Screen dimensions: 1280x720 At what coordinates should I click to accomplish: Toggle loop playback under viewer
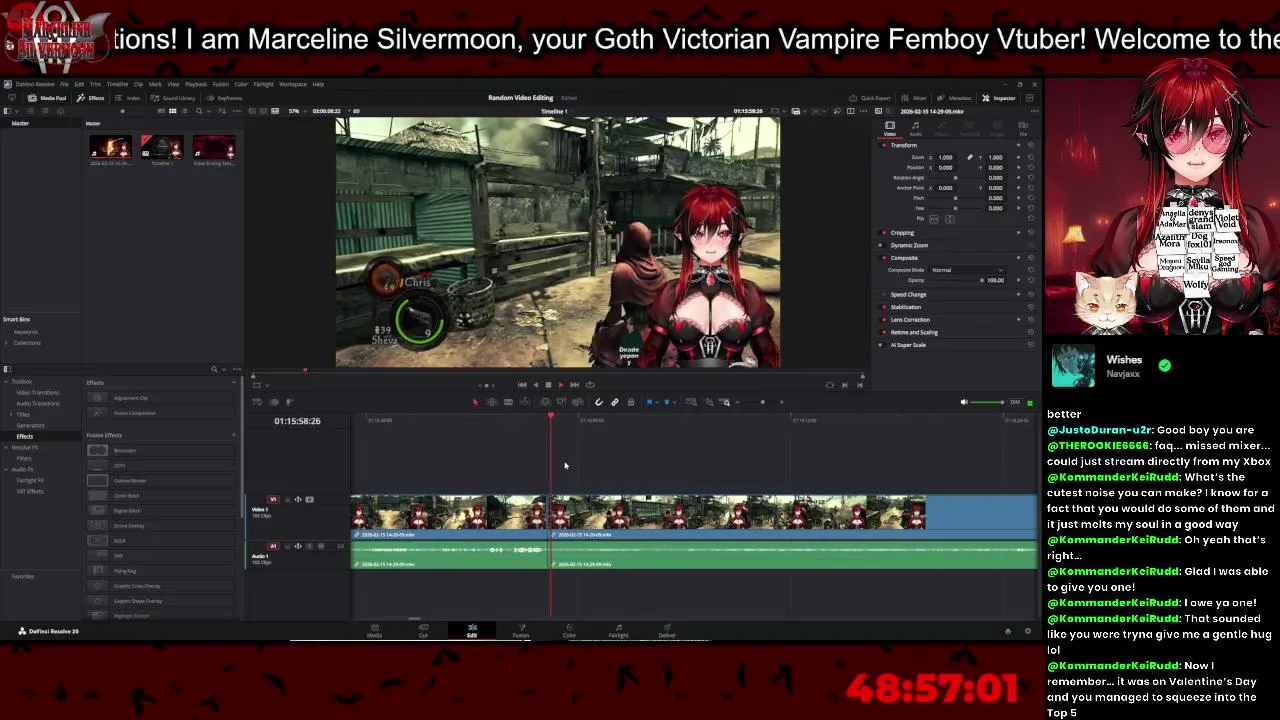[x=590, y=385]
